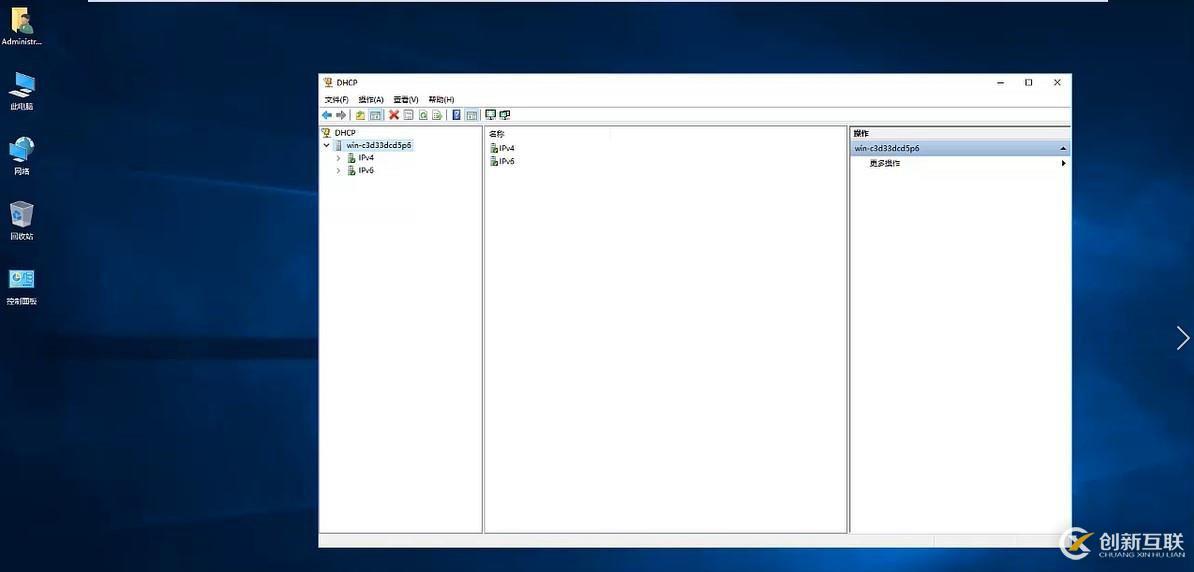Expand the IPv4 node in the tree
Image resolution: width=1194 pixels, height=572 pixels.
(339, 158)
